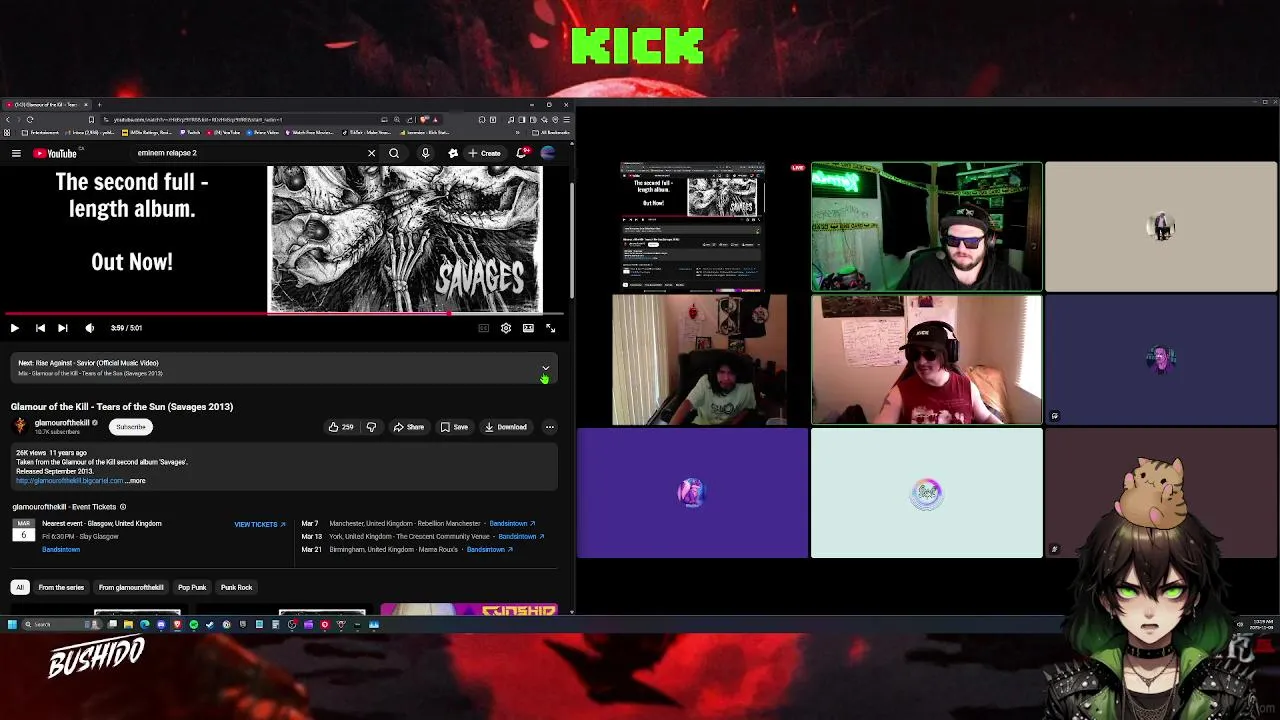Click the Windows taskbar Search box
The image size is (1280, 720).
click(61, 625)
